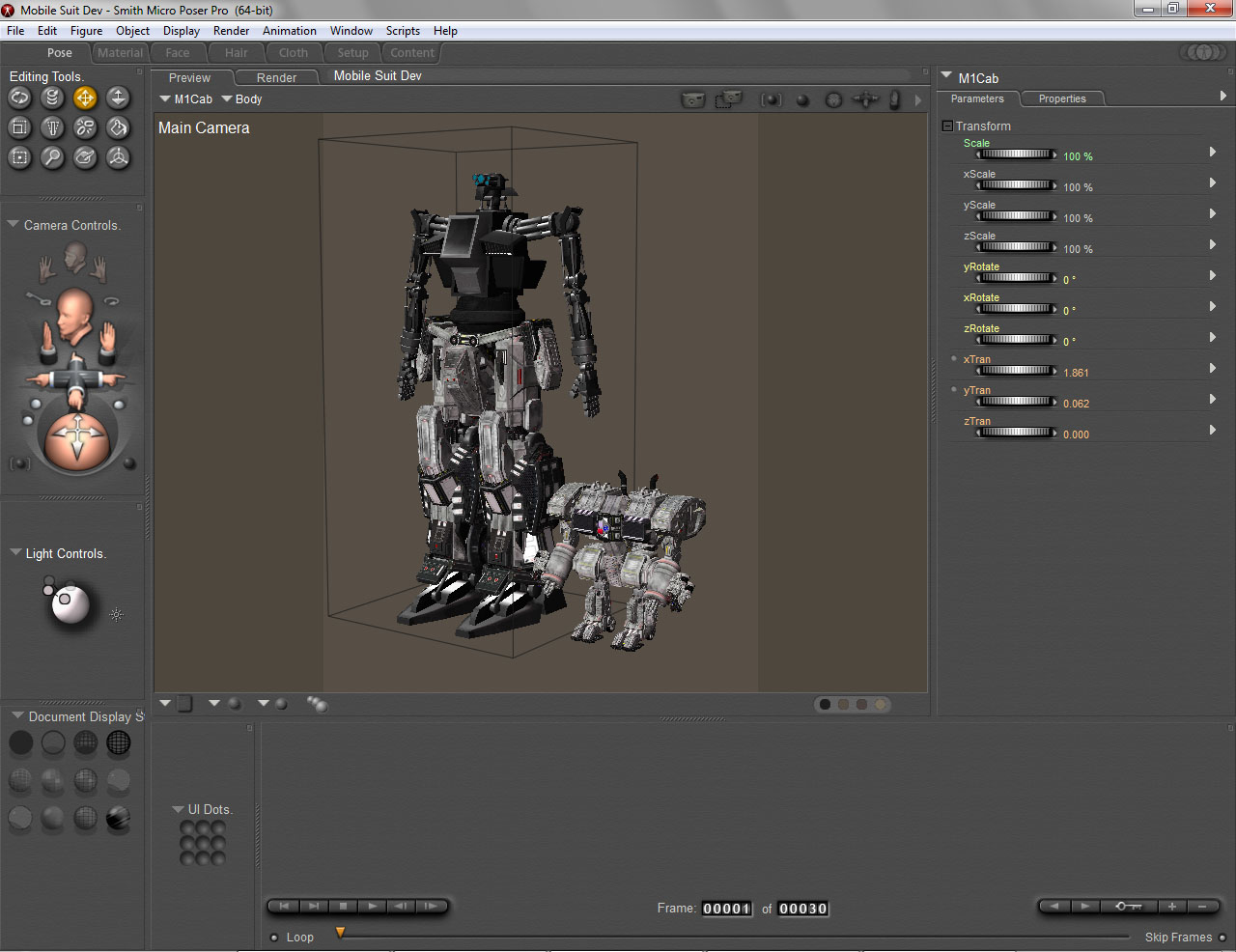Viewport: 1236px width, 952px height.
Task: Open the options arrow for the zTran dial
Action: pos(1213,430)
